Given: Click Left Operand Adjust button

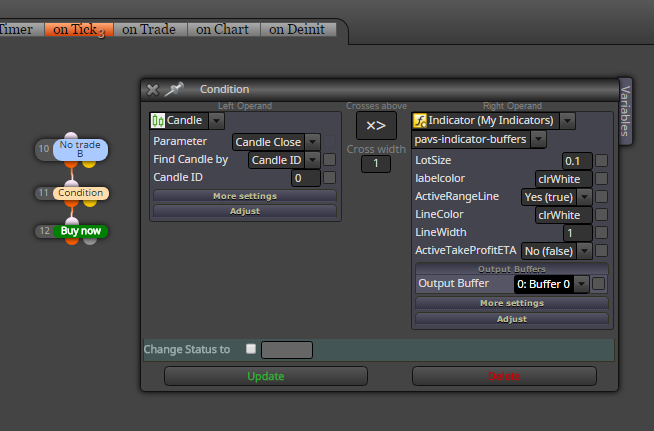Looking at the screenshot, I should [x=245, y=211].
